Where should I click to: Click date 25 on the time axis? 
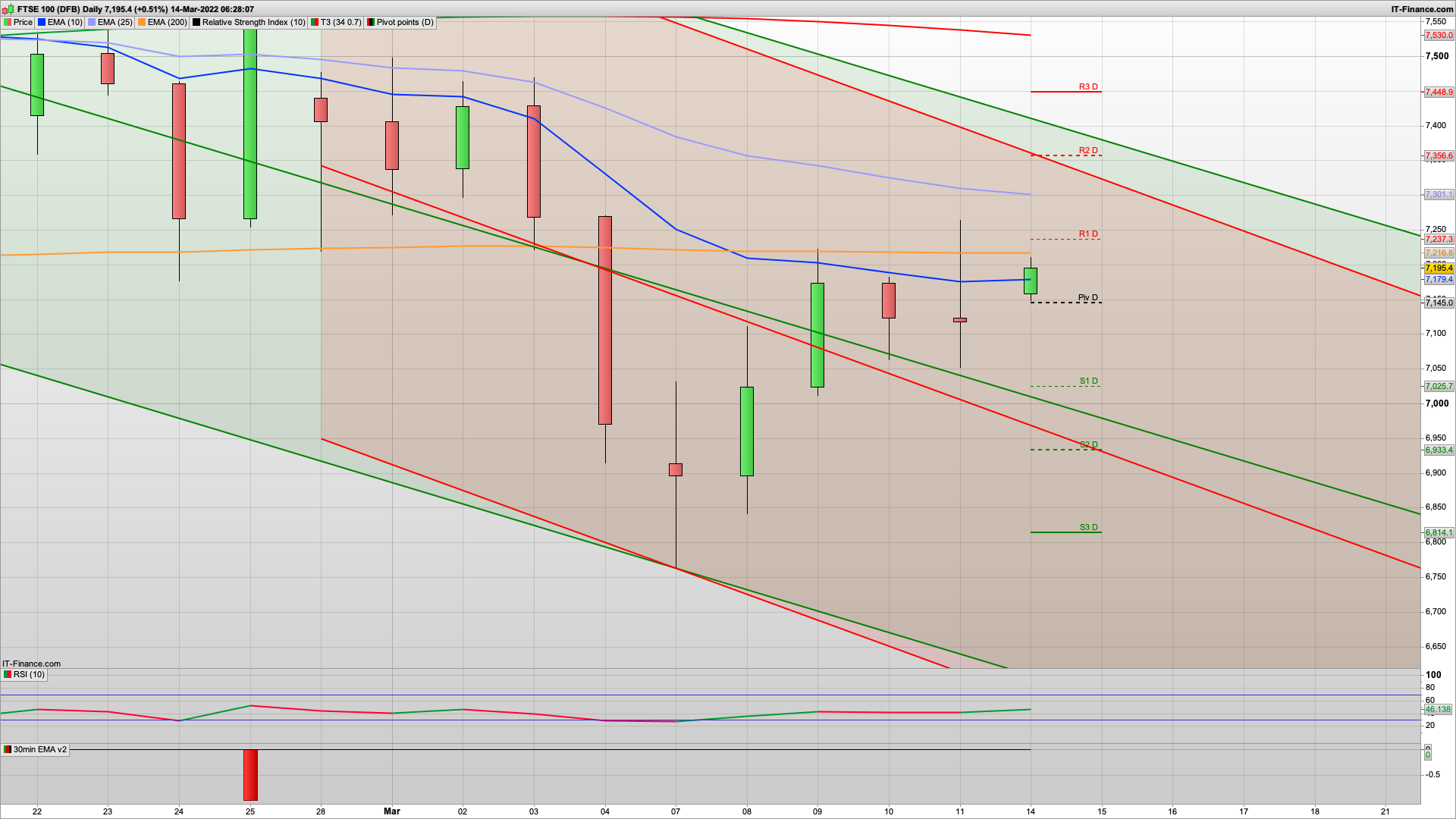point(250,811)
